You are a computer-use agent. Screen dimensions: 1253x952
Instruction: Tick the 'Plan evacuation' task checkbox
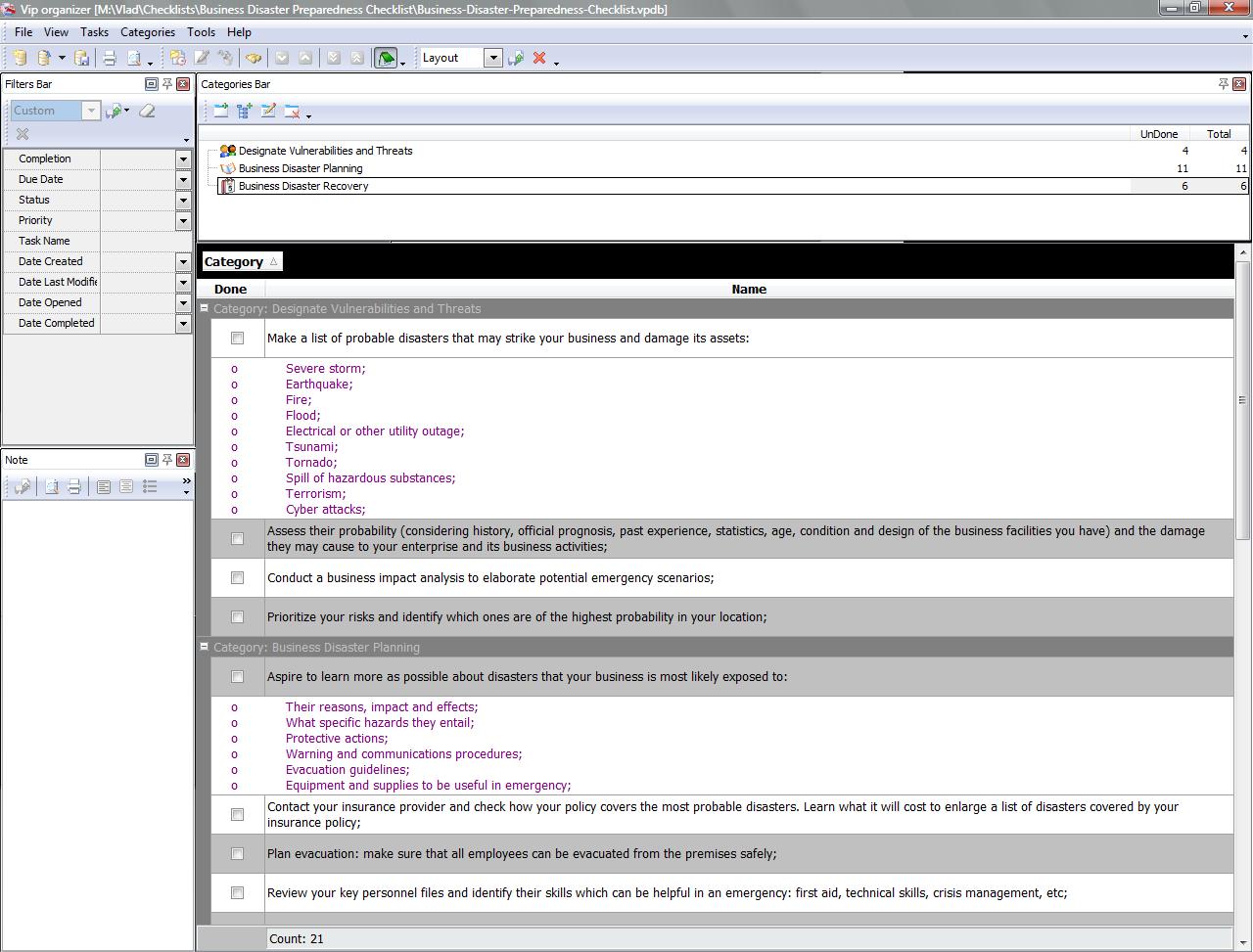click(x=237, y=854)
